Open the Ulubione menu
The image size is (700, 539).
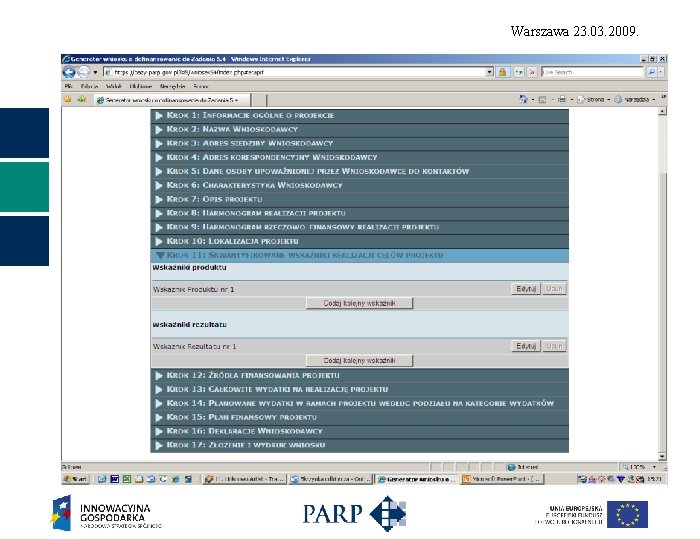(141, 86)
